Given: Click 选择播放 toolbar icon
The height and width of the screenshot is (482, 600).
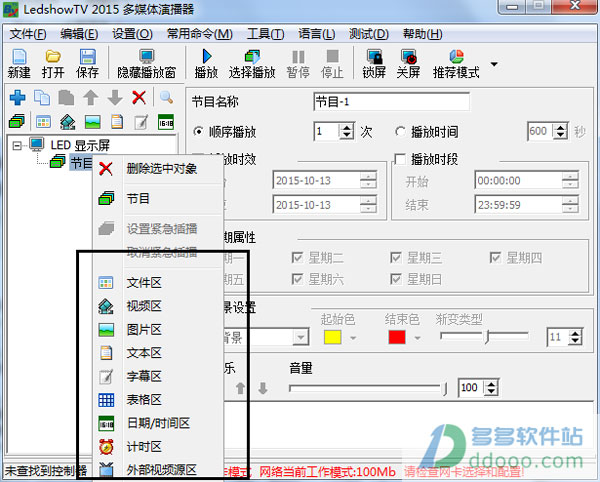Looking at the screenshot, I should tap(252, 64).
